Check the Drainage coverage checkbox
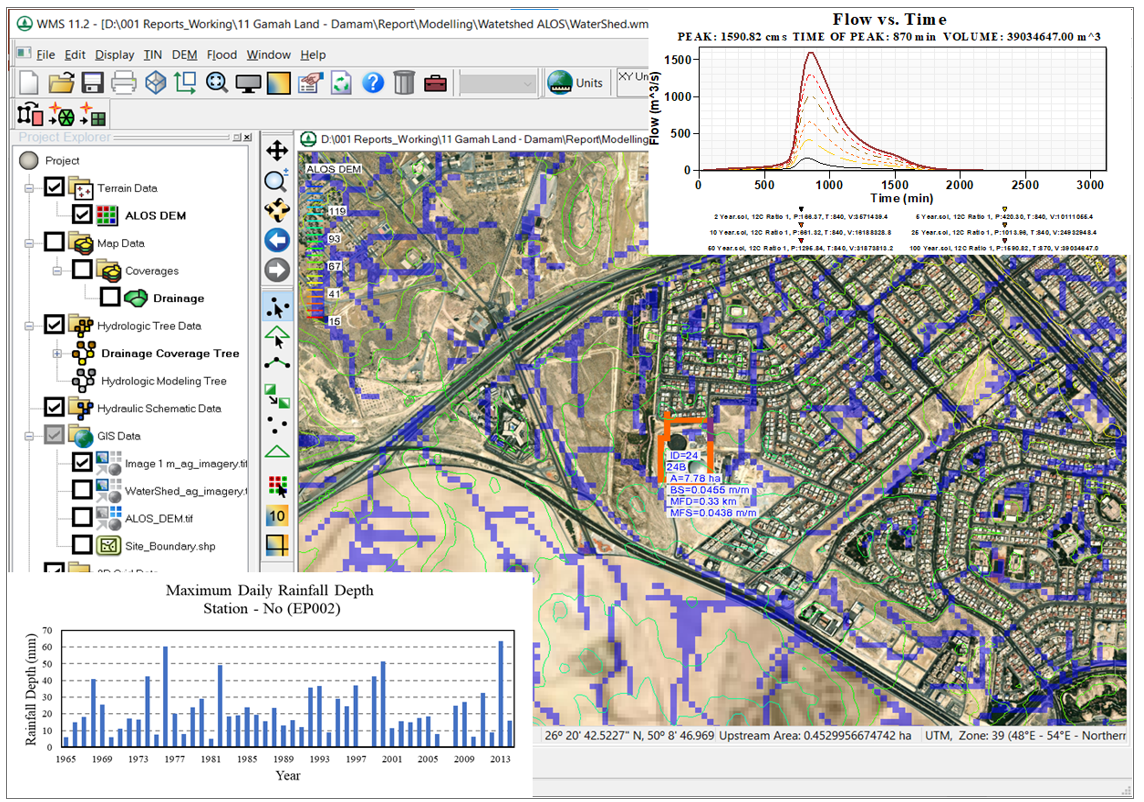Screen dimensions: 1144x802 click(110, 298)
